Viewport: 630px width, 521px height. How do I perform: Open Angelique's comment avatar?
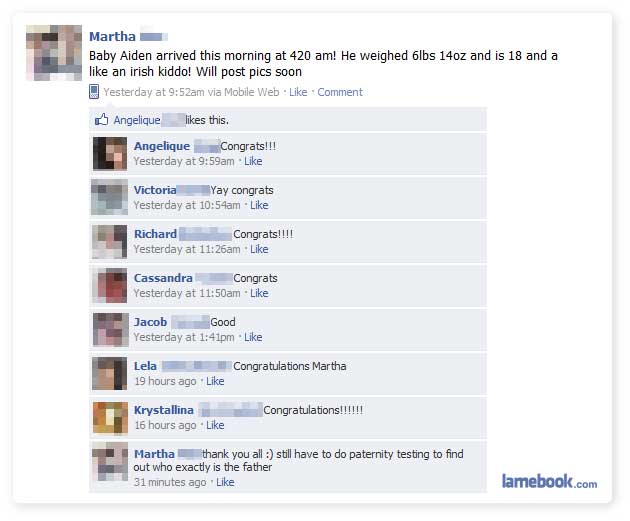[110, 154]
